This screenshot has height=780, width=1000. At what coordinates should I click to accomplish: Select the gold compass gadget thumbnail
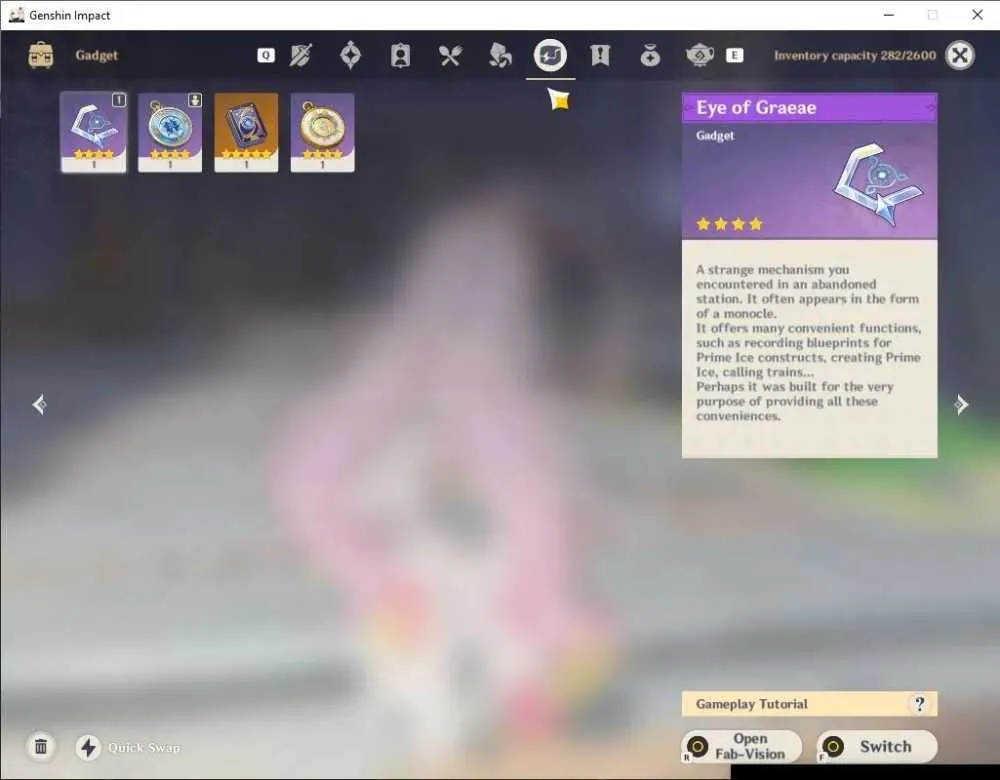(x=322, y=132)
